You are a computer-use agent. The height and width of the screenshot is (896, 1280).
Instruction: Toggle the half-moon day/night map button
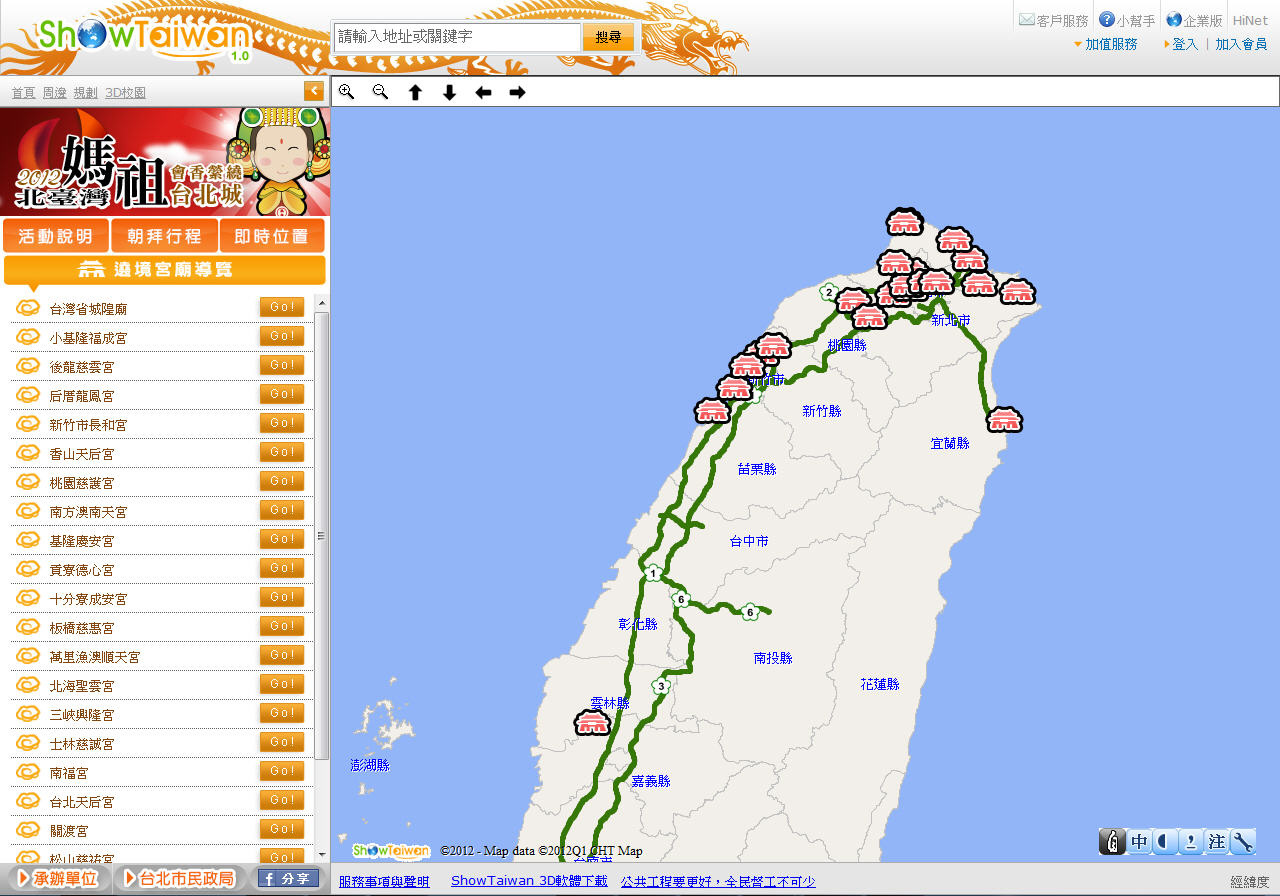tap(1164, 842)
